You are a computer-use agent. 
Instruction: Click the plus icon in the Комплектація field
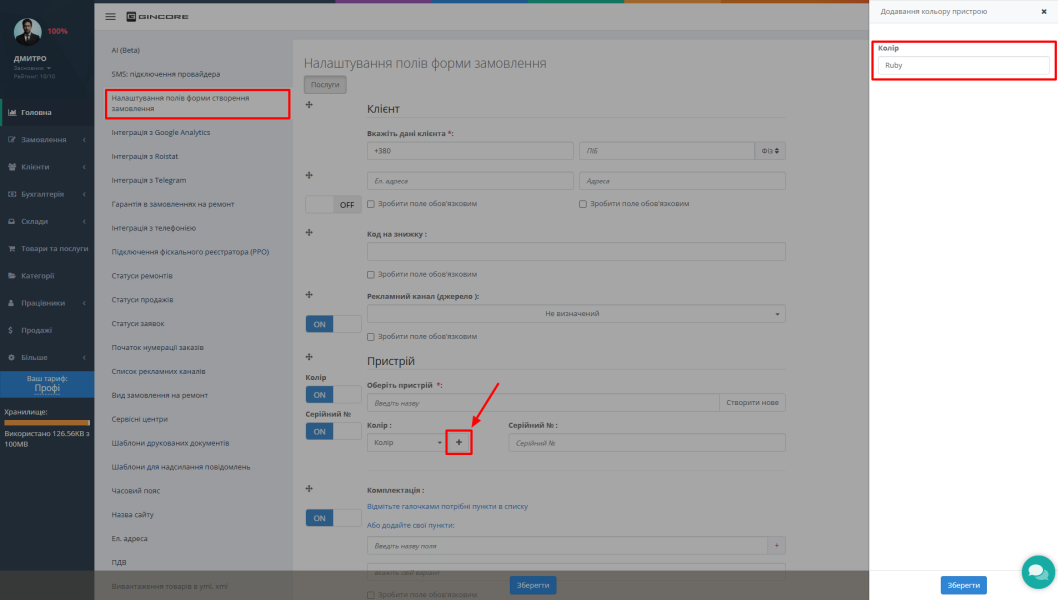[777, 545]
